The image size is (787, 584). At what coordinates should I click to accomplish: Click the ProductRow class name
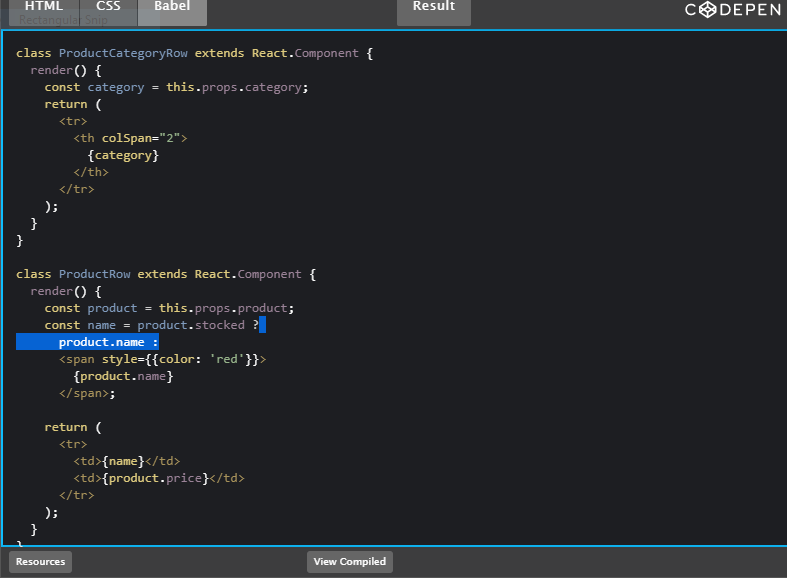coord(94,274)
